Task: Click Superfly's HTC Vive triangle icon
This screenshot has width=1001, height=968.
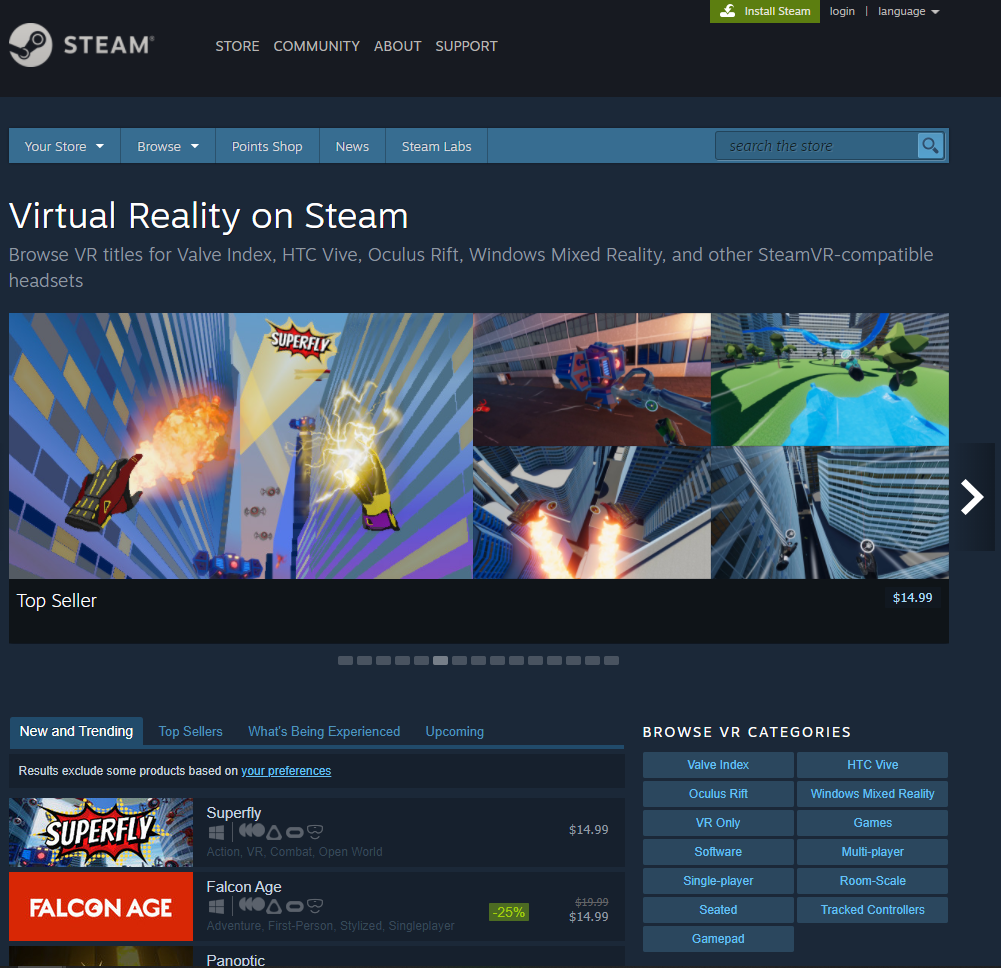Action: pos(274,832)
